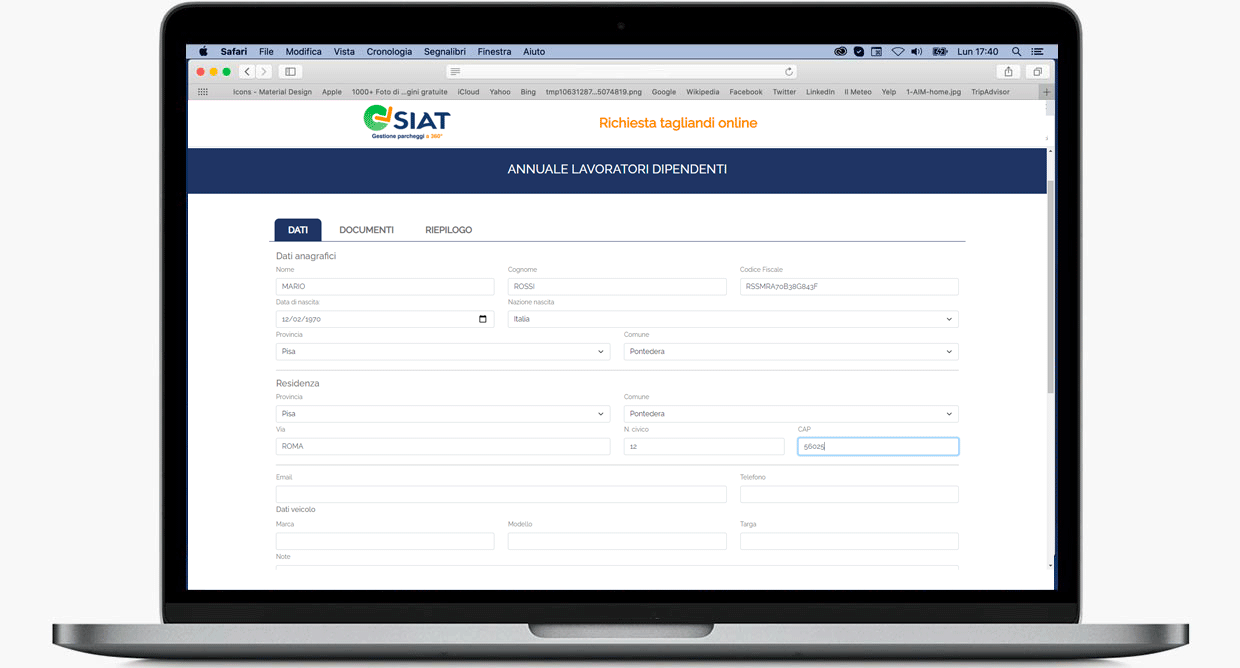
Task: Open Spotlight search magnifier in menu bar
Action: coord(1017,52)
